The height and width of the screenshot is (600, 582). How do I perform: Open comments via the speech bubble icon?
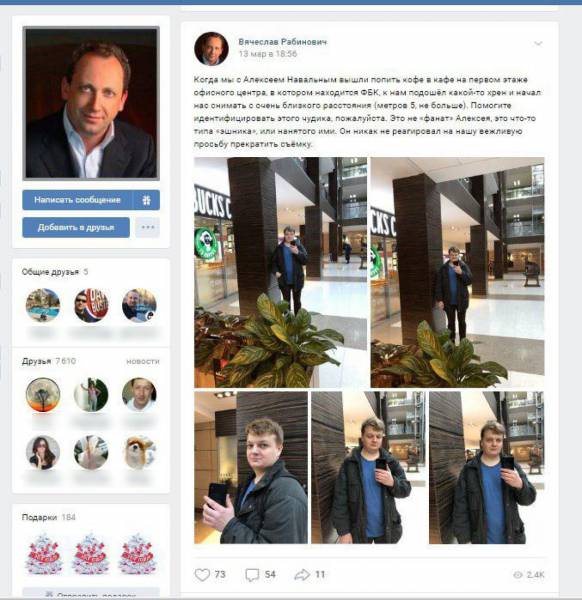click(x=252, y=575)
